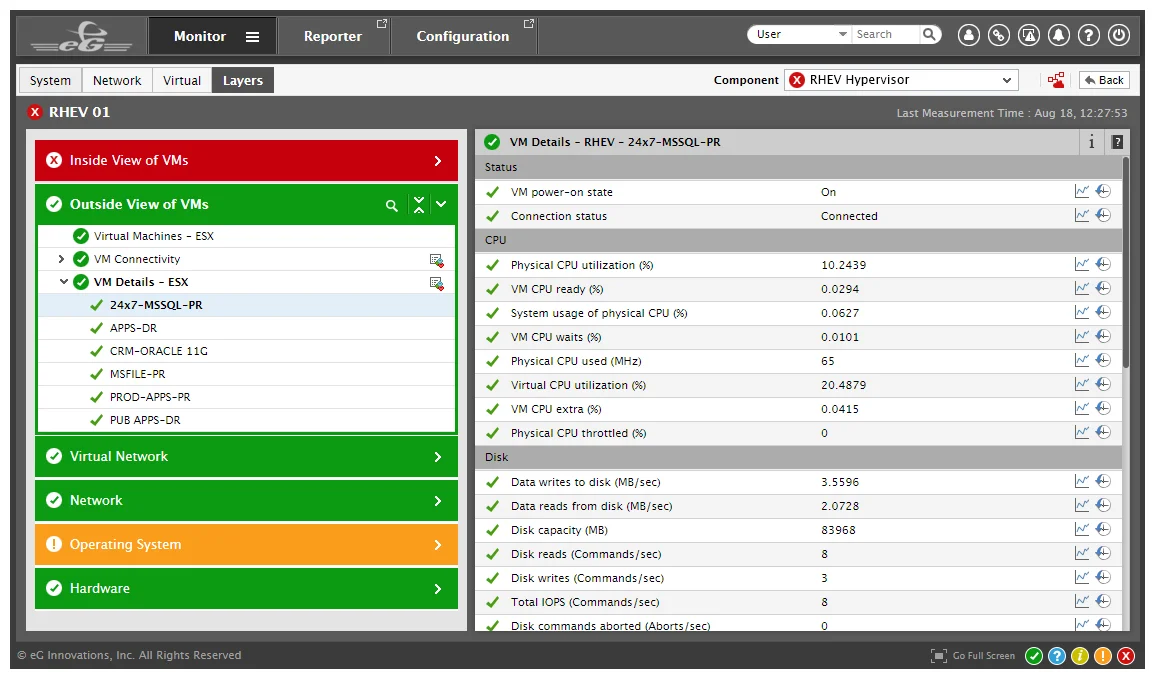Click the Search input field
Screen dimensions: 1155x679
click(886, 34)
